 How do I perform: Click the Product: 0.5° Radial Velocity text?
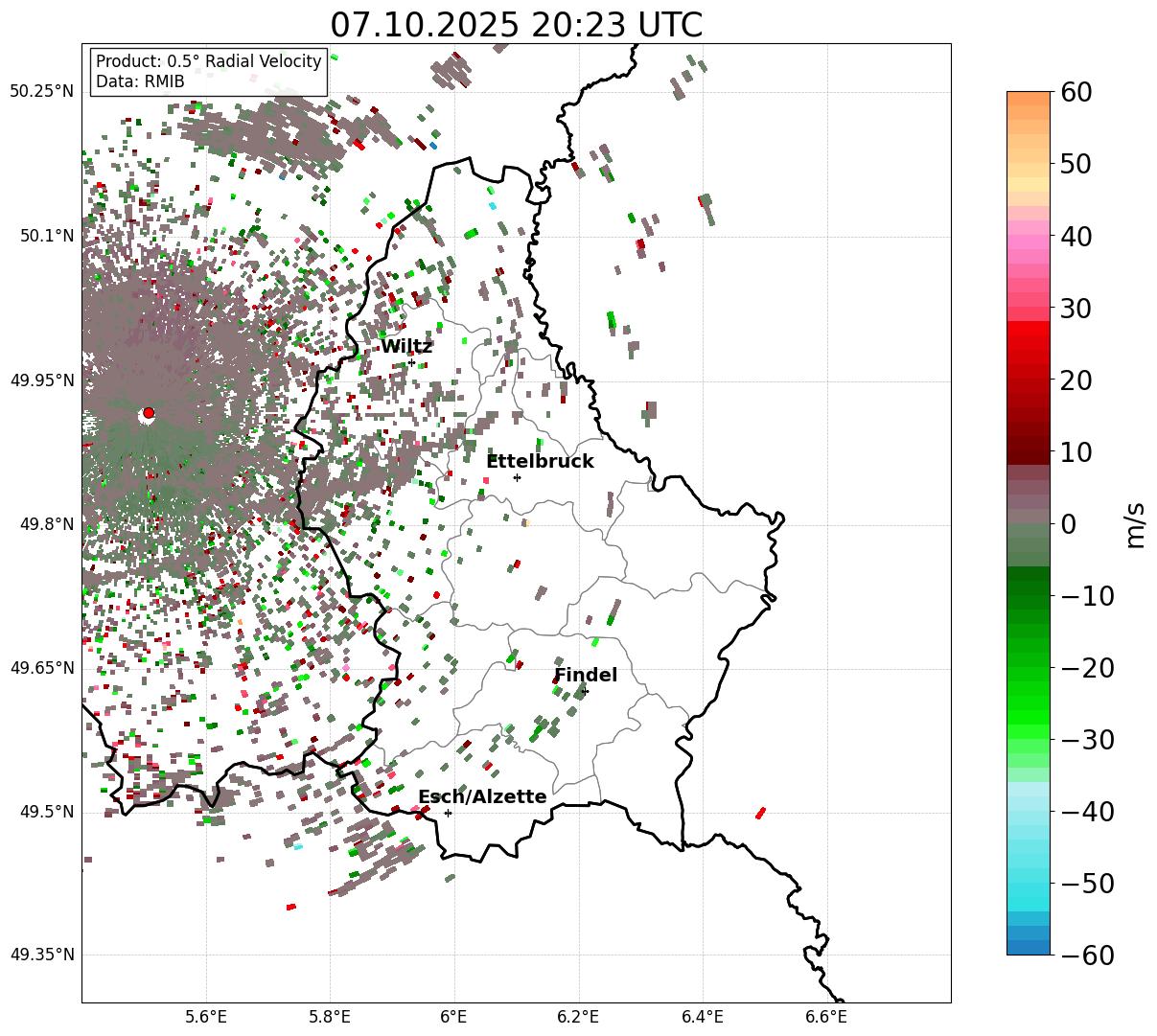click(209, 61)
